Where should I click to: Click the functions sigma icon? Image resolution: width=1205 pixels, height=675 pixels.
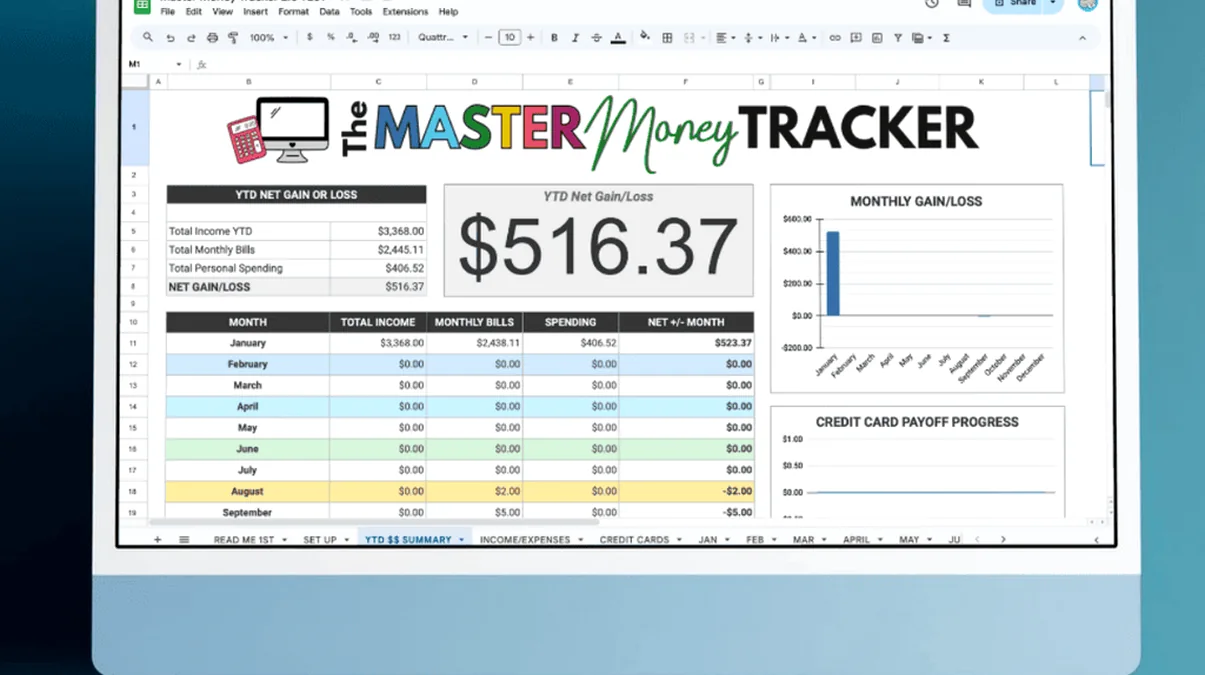click(x=946, y=38)
